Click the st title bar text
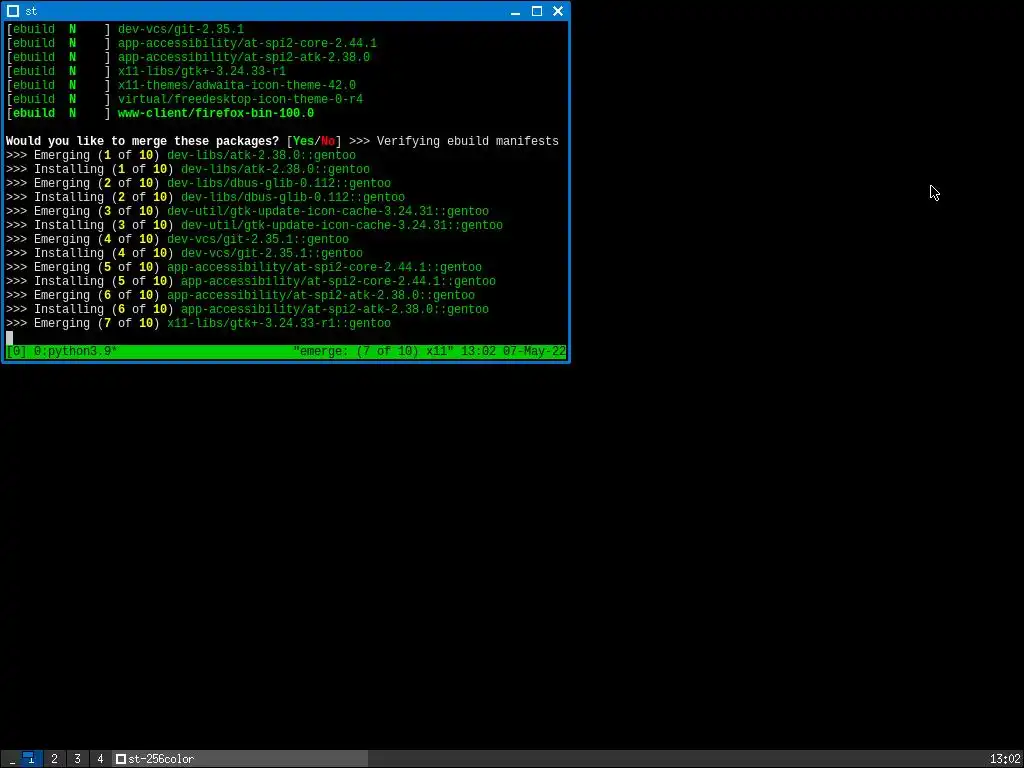1024x768 pixels. (31, 11)
